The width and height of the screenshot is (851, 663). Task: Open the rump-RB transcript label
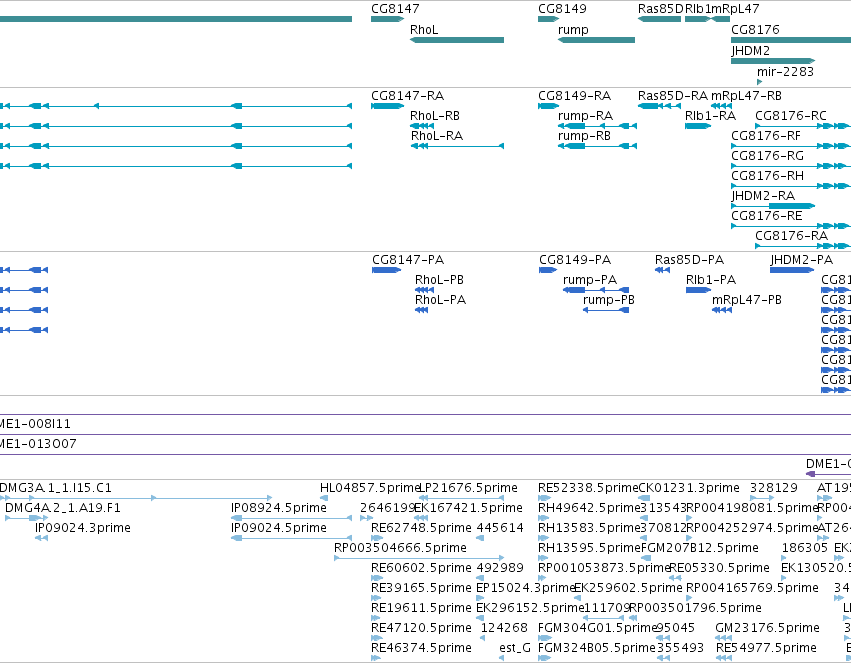pyautogui.click(x=585, y=136)
